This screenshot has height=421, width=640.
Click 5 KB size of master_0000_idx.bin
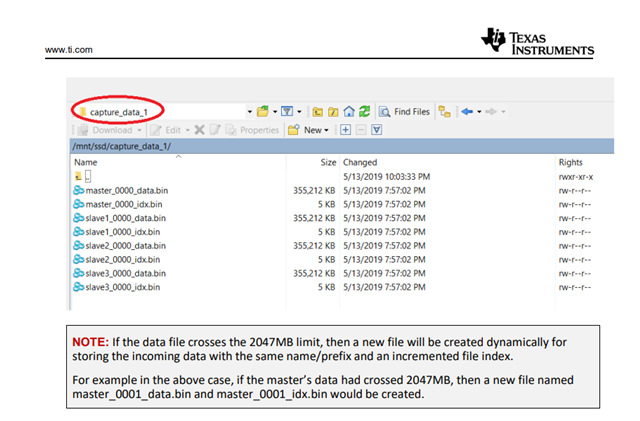click(x=327, y=204)
